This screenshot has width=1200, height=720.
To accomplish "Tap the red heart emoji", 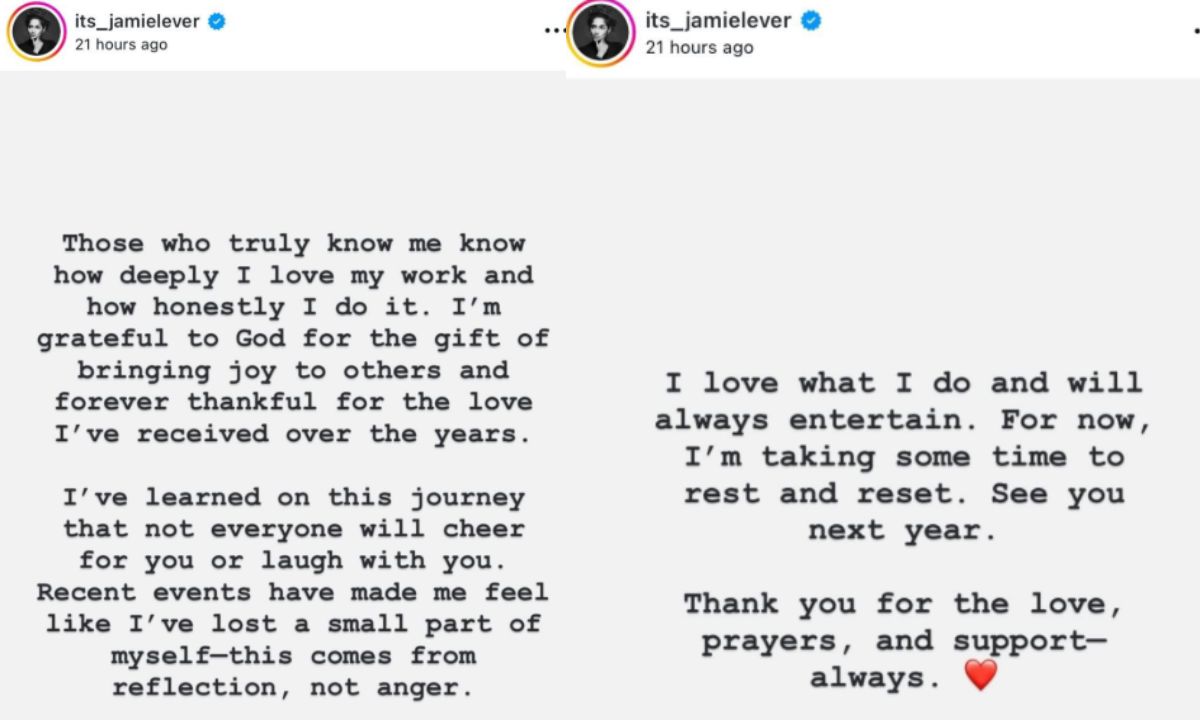I will (x=981, y=676).
